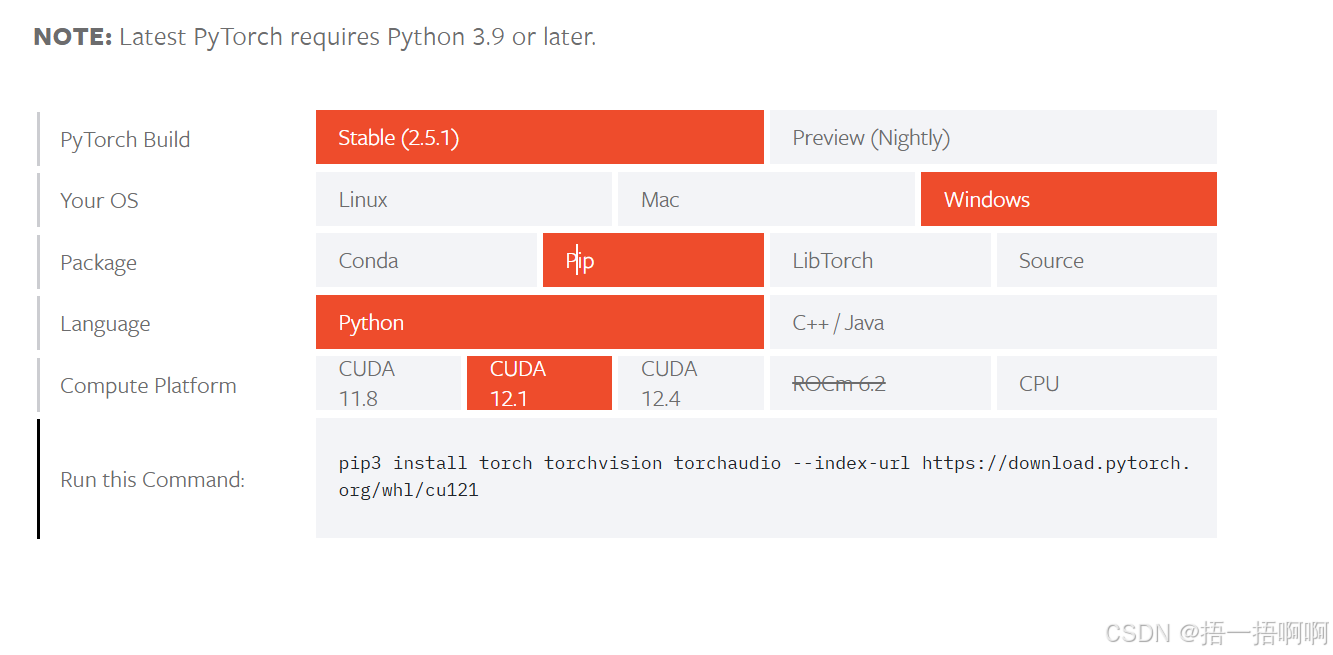Image resolution: width=1333 pixels, height=655 pixels.
Task: Choose C++ / Java language
Action: [993, 322]
